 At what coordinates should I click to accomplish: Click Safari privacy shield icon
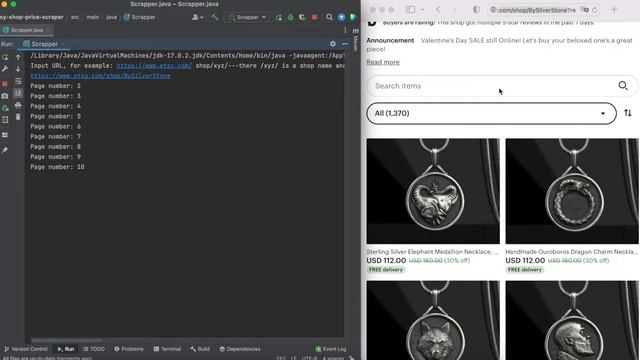pos(476,9)
